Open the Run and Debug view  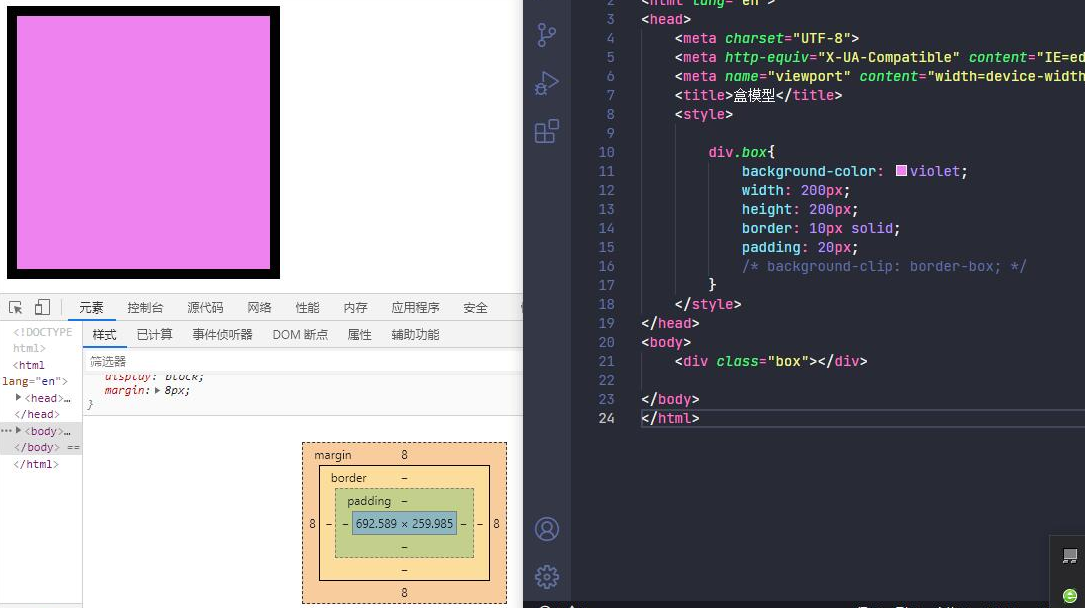click(547, 83)
